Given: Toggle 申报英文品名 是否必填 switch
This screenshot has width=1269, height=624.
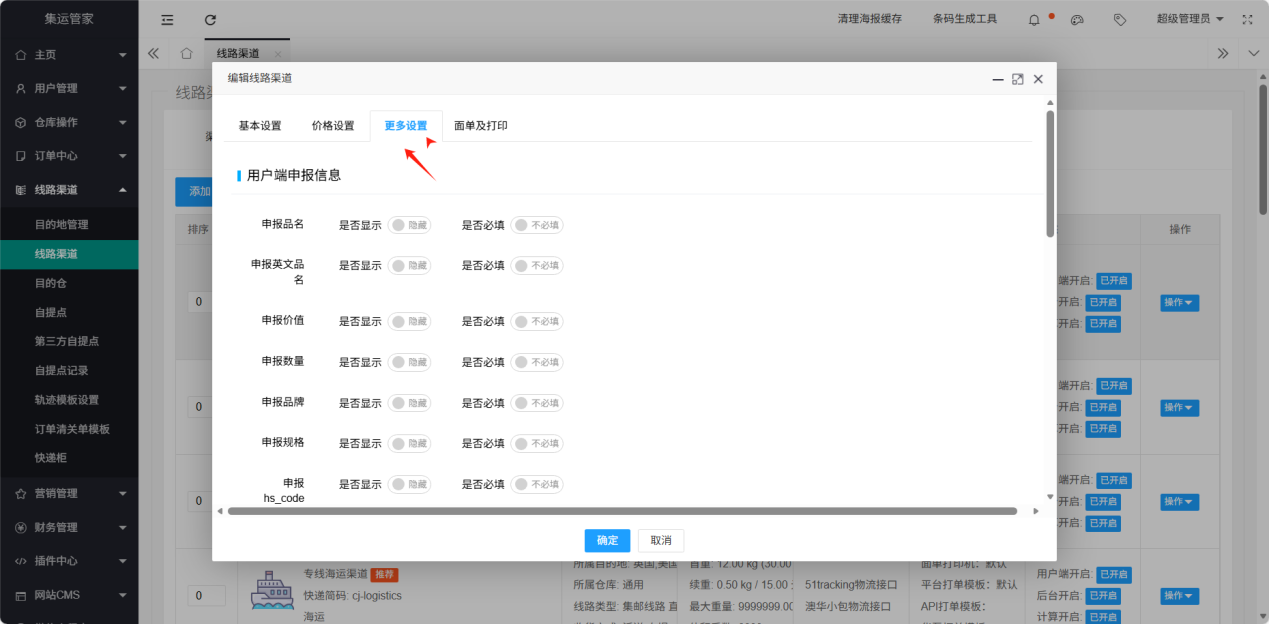Looking at the screenshot, I should pyautogui.click(x=537, y=265).
